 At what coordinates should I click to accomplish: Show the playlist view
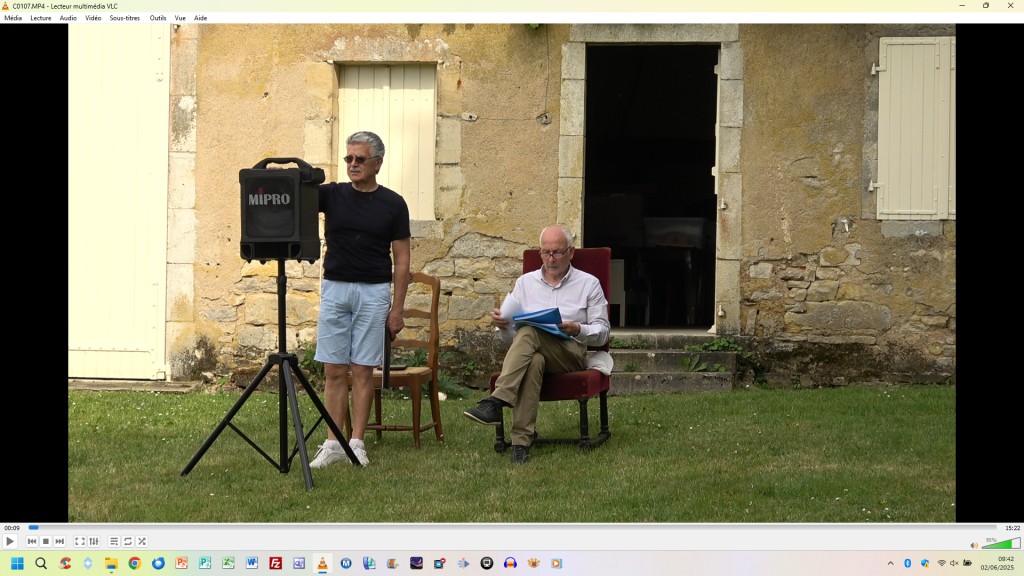pos(114,541)
